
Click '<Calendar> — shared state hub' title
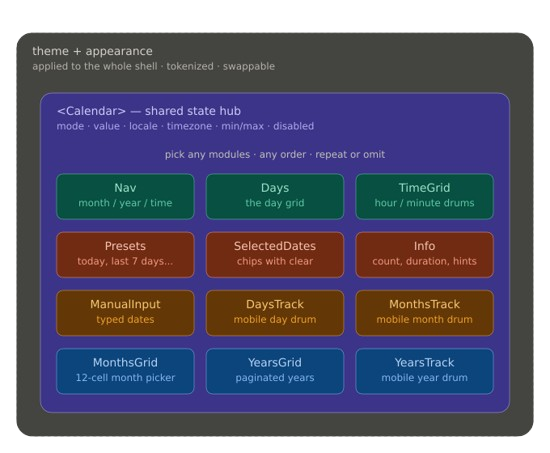(x=149, y=111)
